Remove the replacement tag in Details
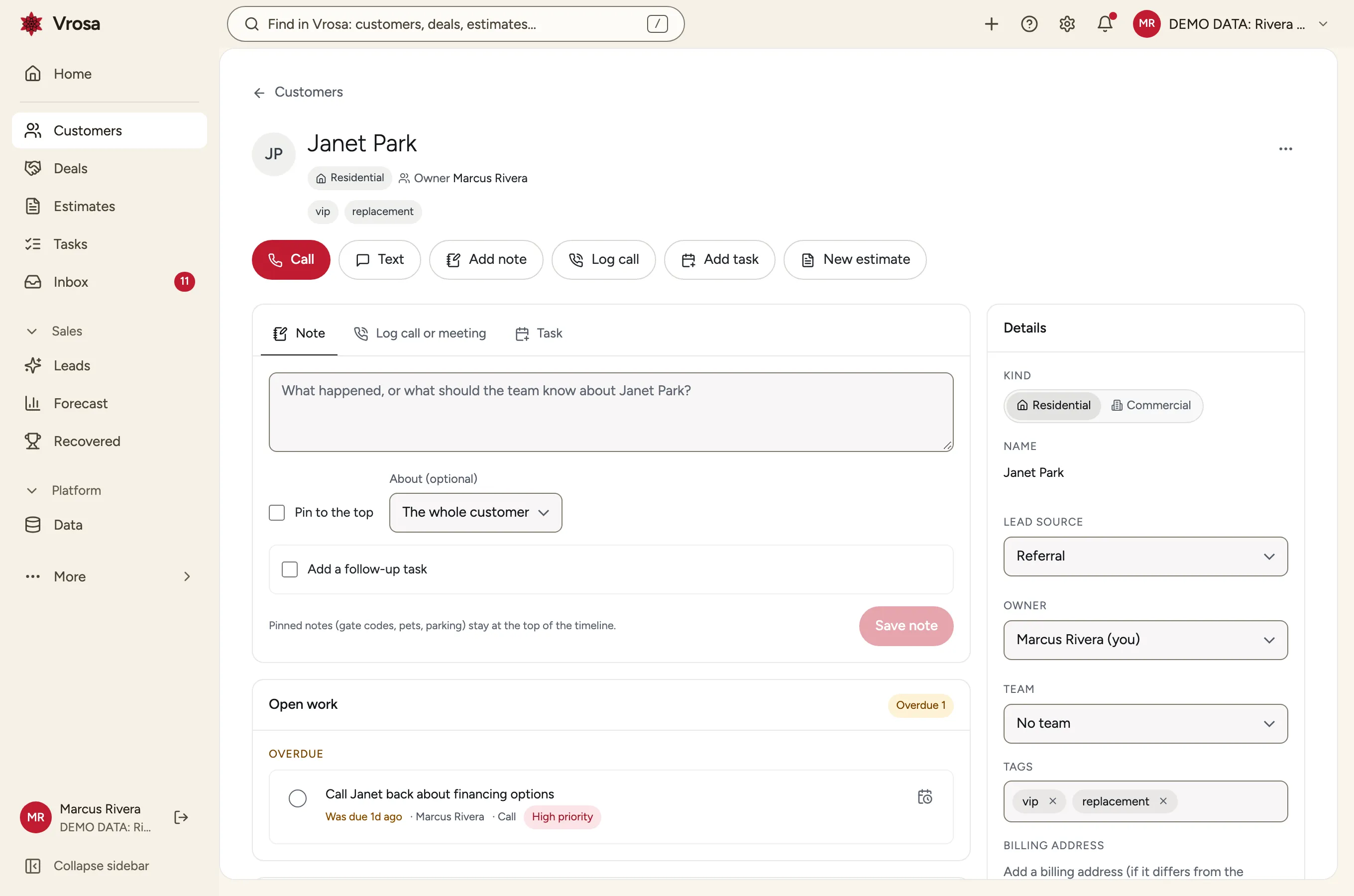The image size is (1354, 896). pyautogui.click(x=1163, y=801)
